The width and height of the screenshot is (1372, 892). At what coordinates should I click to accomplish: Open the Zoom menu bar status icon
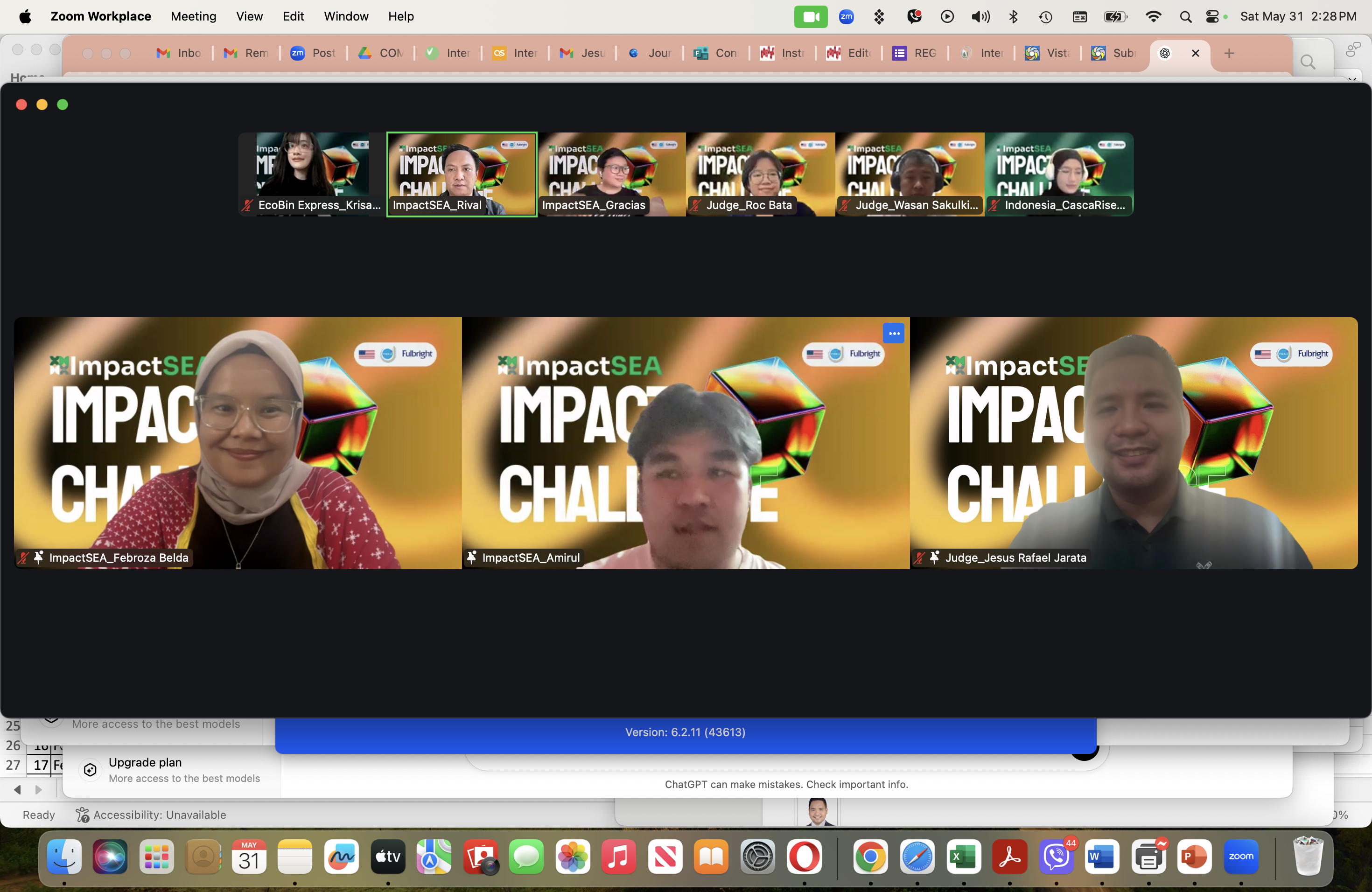846,17
